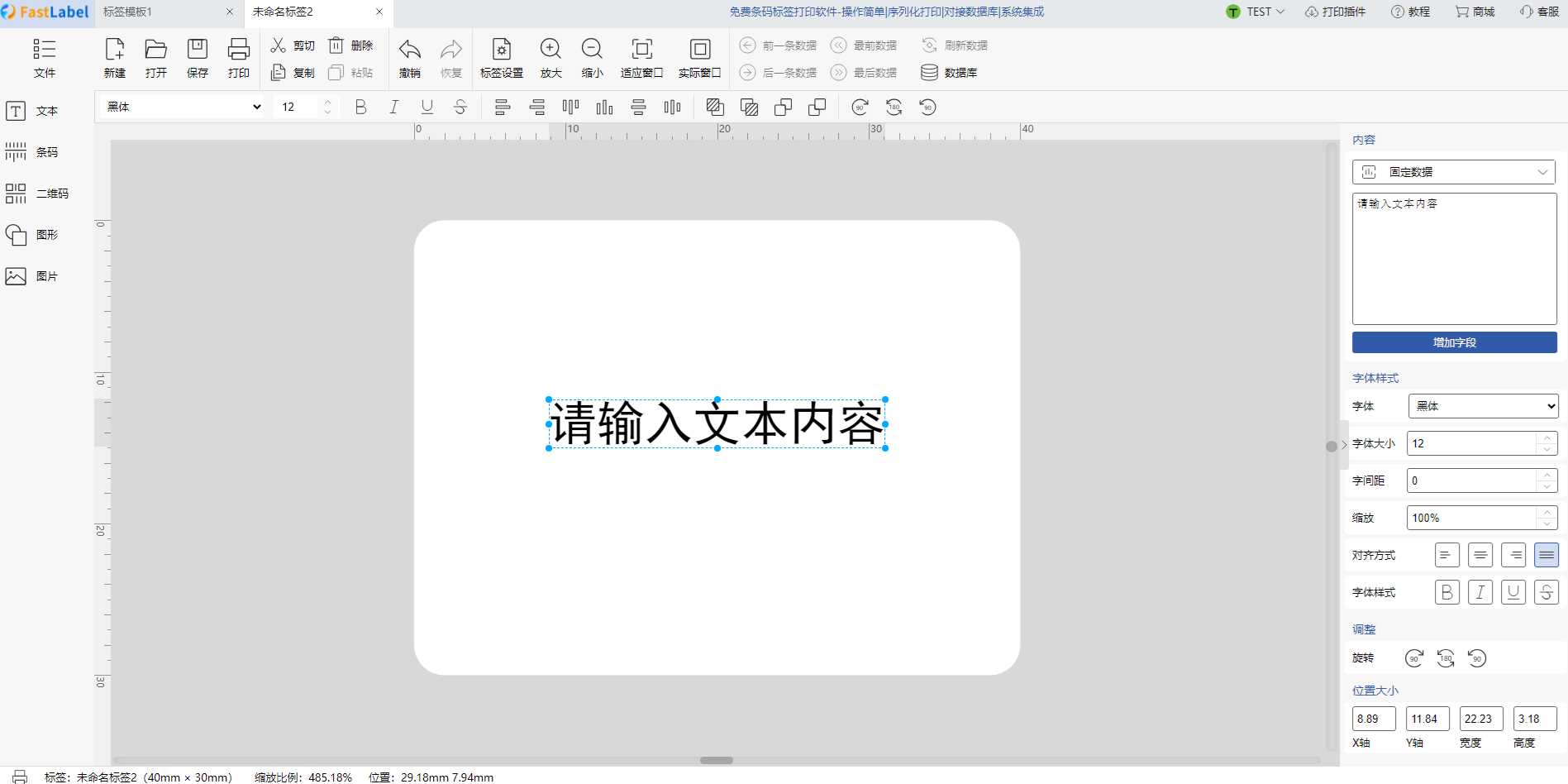Open the 固定数据 data type dropdown
The image size is (1568, 784).
(1454, 172)
